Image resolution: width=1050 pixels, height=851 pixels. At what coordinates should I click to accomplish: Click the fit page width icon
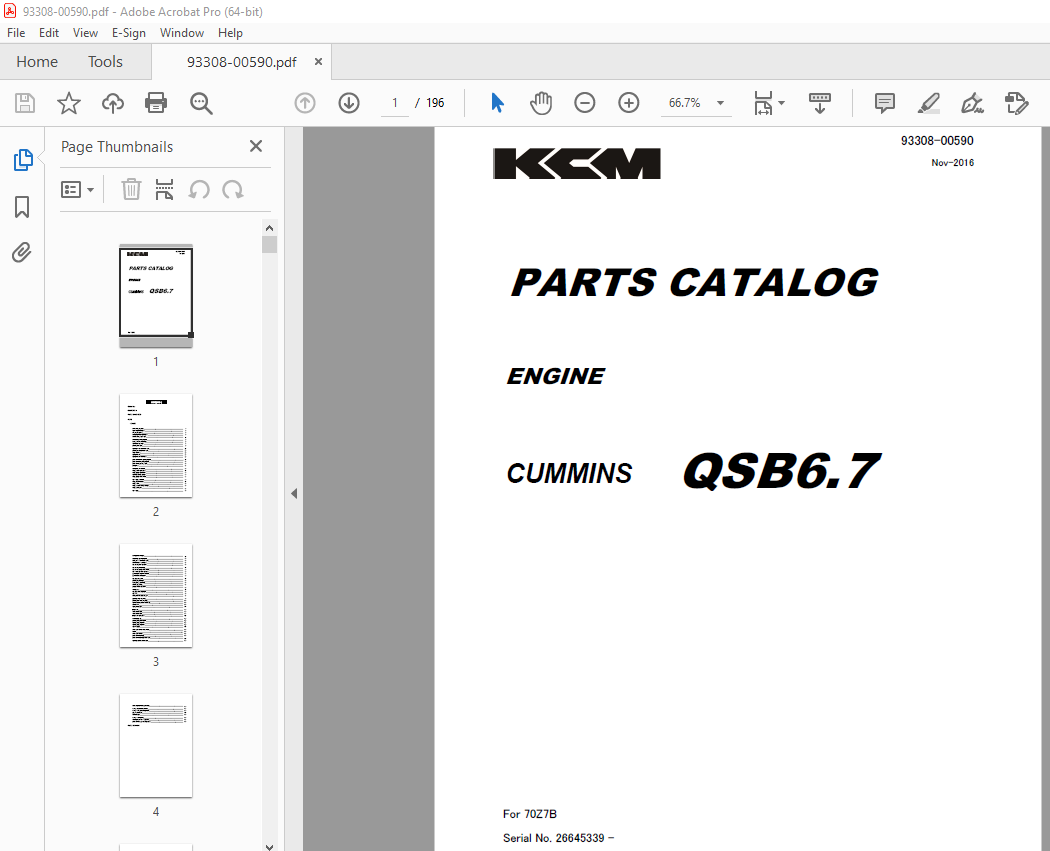point(763,103)
